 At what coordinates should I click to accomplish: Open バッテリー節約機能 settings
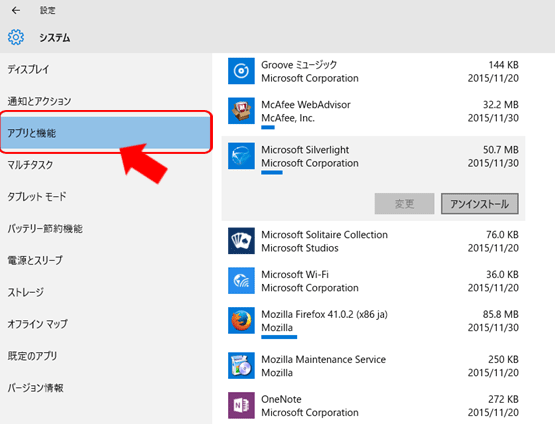[x=106, y=229]
